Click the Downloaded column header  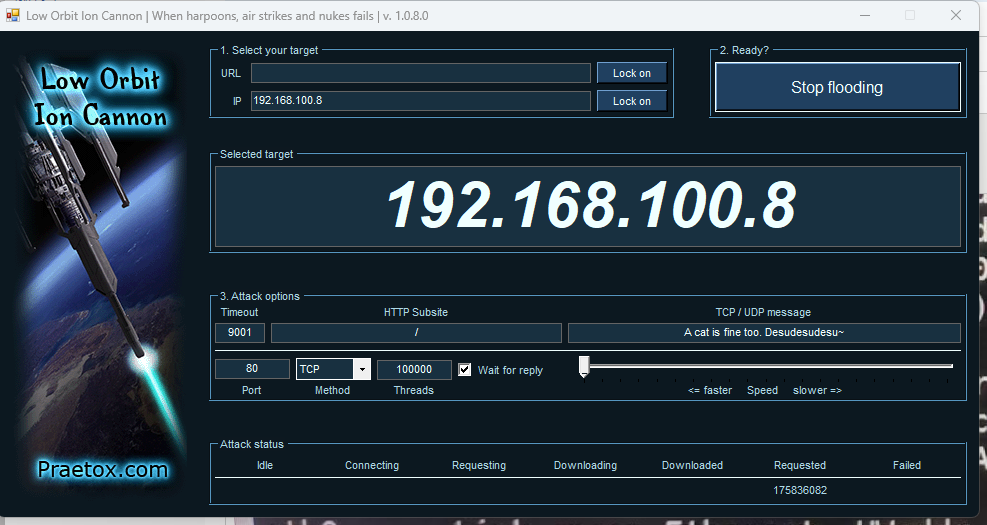click(x=692, y=465)
